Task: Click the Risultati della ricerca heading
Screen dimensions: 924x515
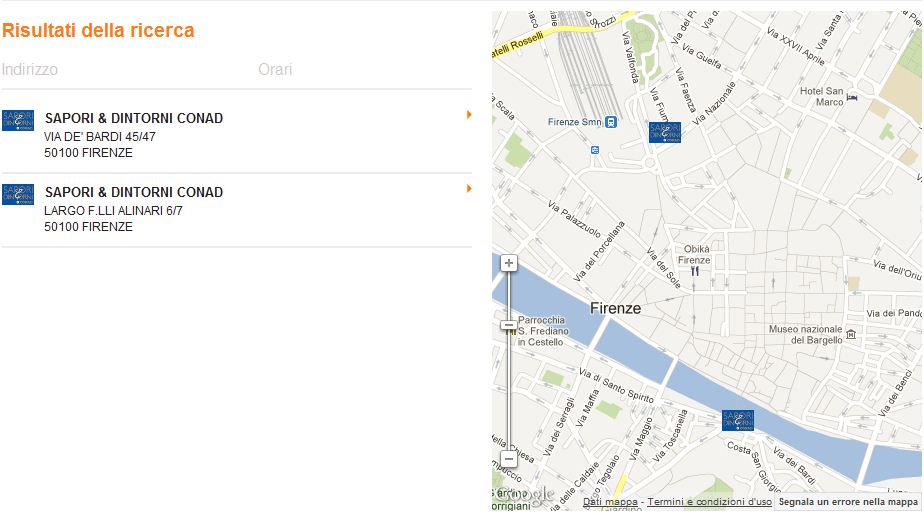Action: coord(98,30)
